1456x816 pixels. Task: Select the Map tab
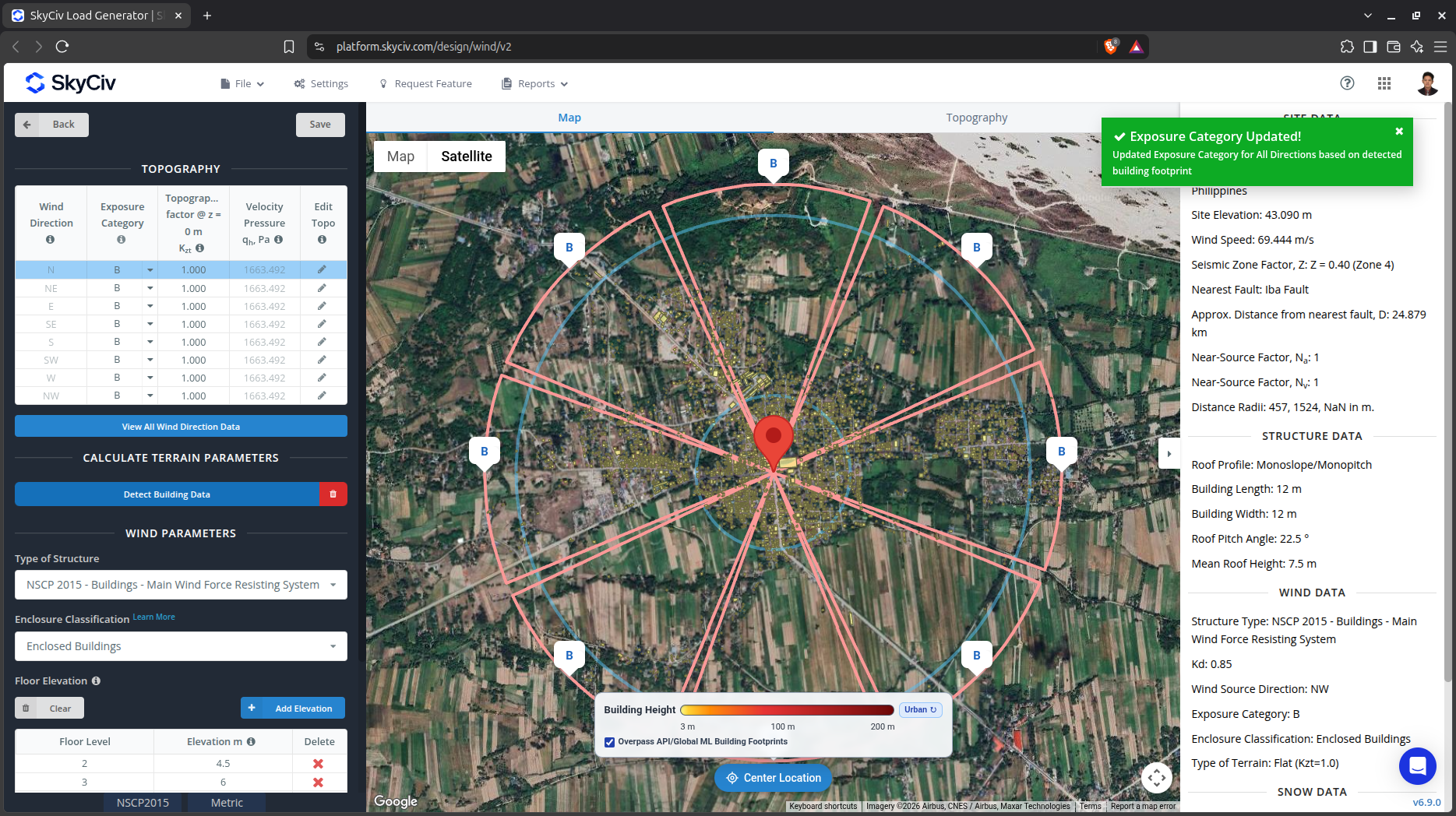click(x=569, y=118)
